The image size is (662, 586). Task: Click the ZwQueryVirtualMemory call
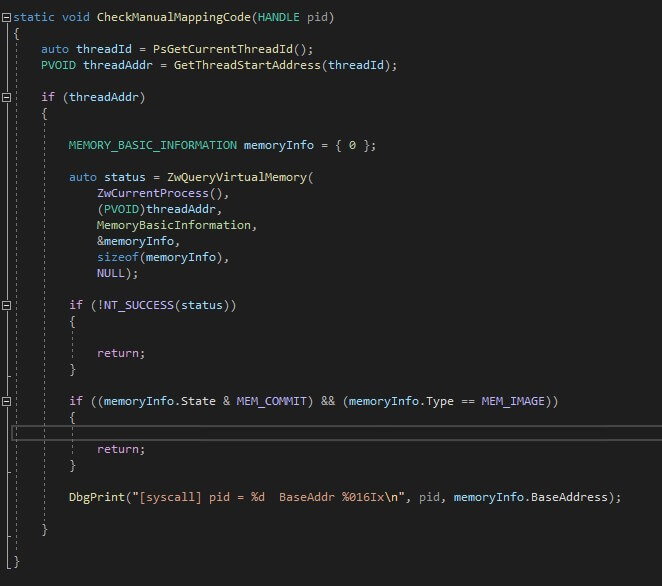pyautogui.click(x=237, y=177)
